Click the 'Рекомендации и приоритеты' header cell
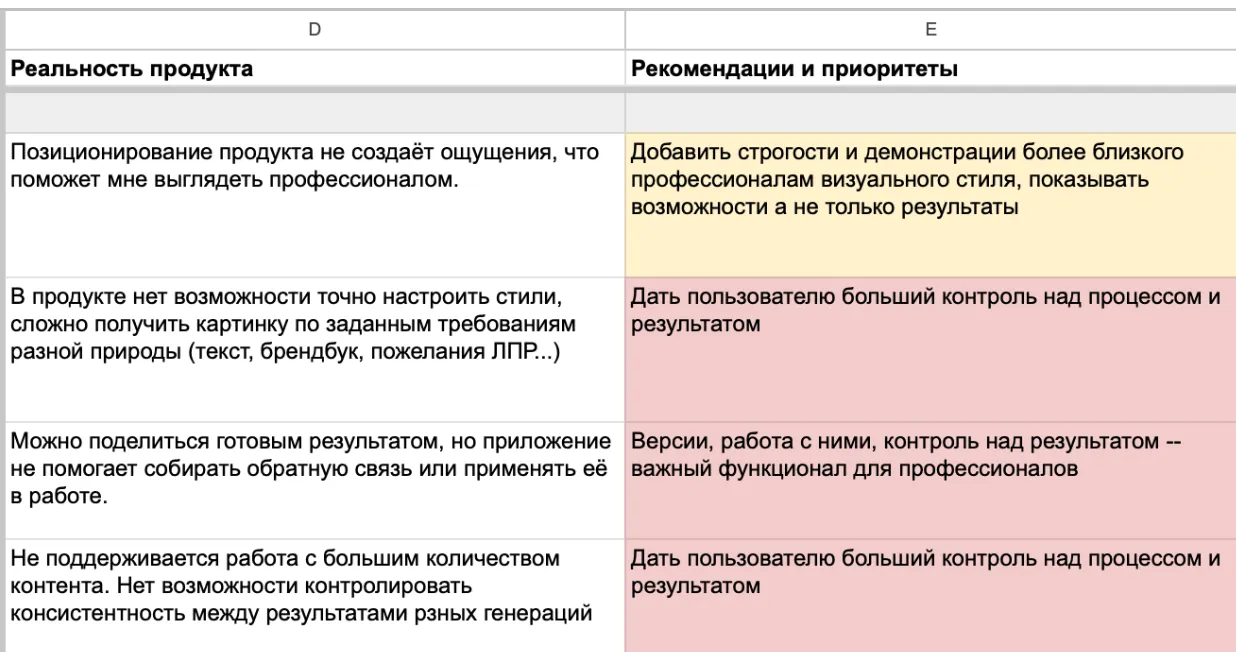 click(929, 69)
